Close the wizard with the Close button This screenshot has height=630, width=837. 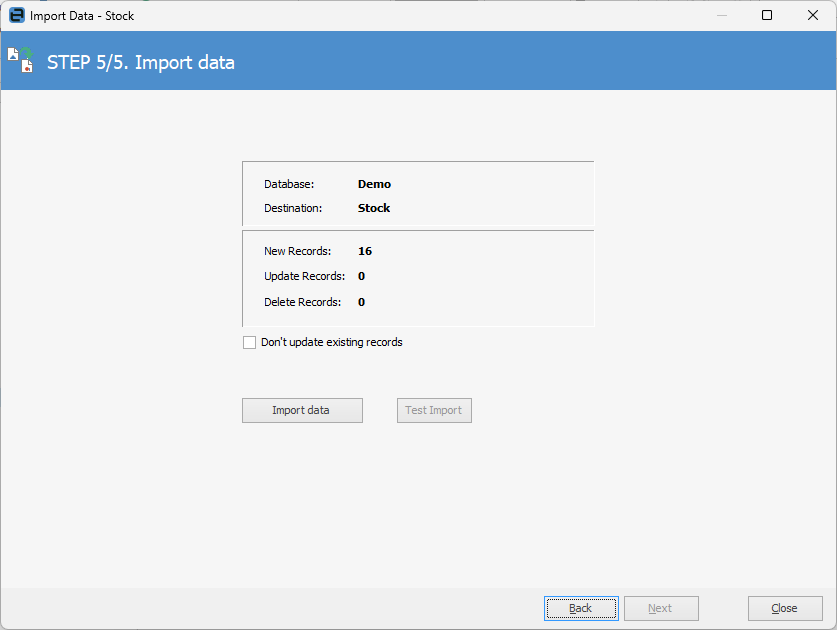coord(785,608)
